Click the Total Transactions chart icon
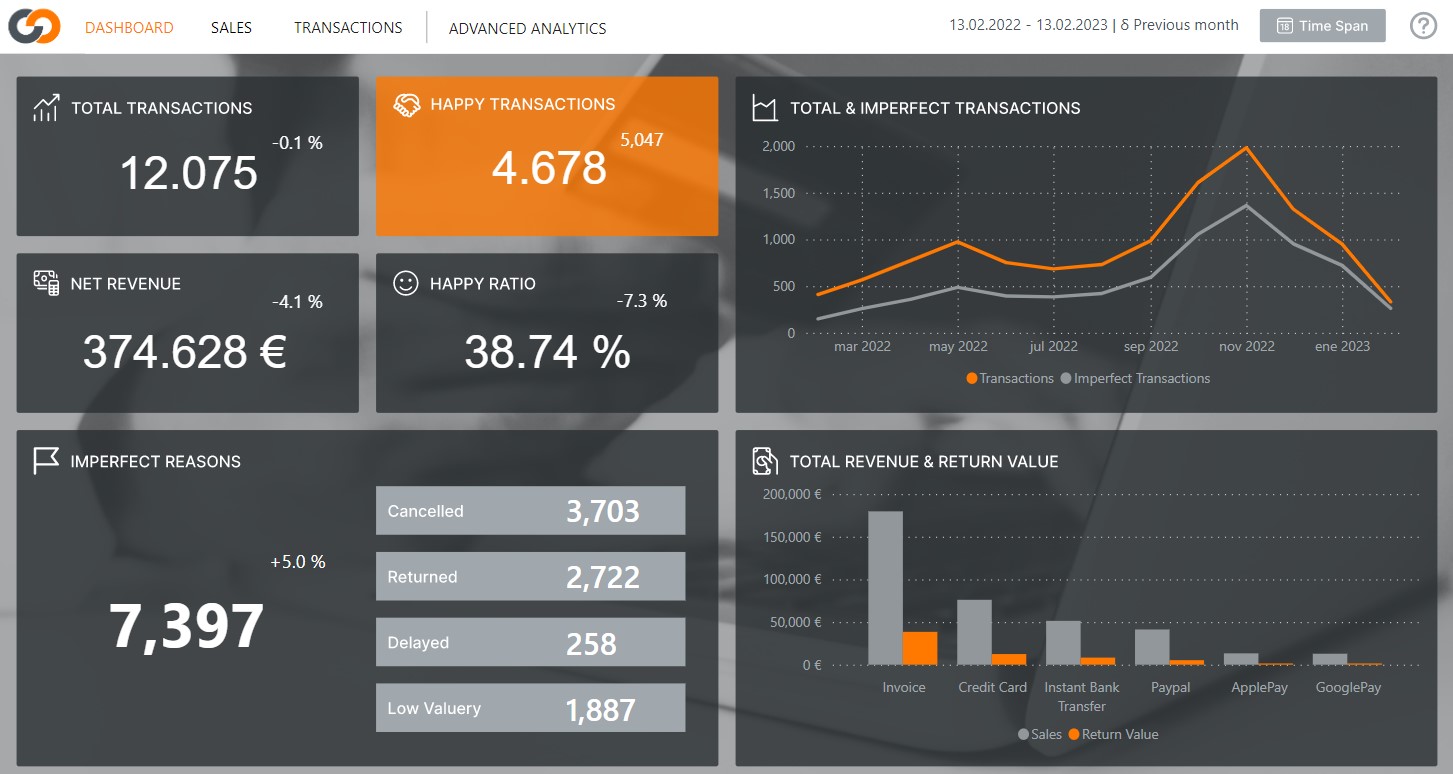The width and height of the screenshot is (1453, 774). point(46,108)
